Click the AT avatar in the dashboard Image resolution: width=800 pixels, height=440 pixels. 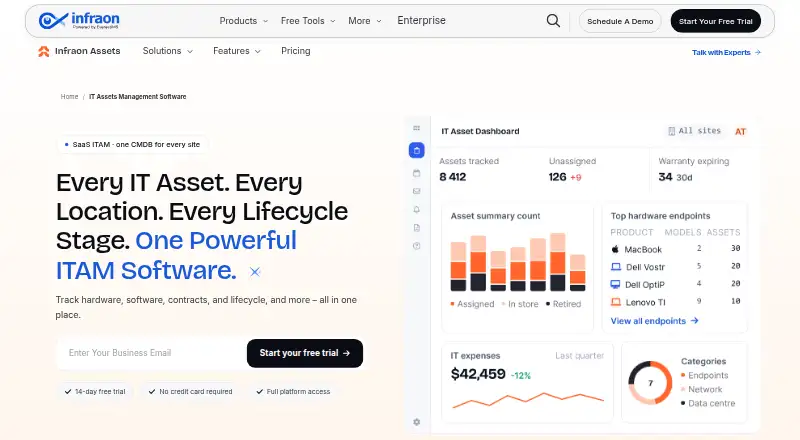point(740,132)
